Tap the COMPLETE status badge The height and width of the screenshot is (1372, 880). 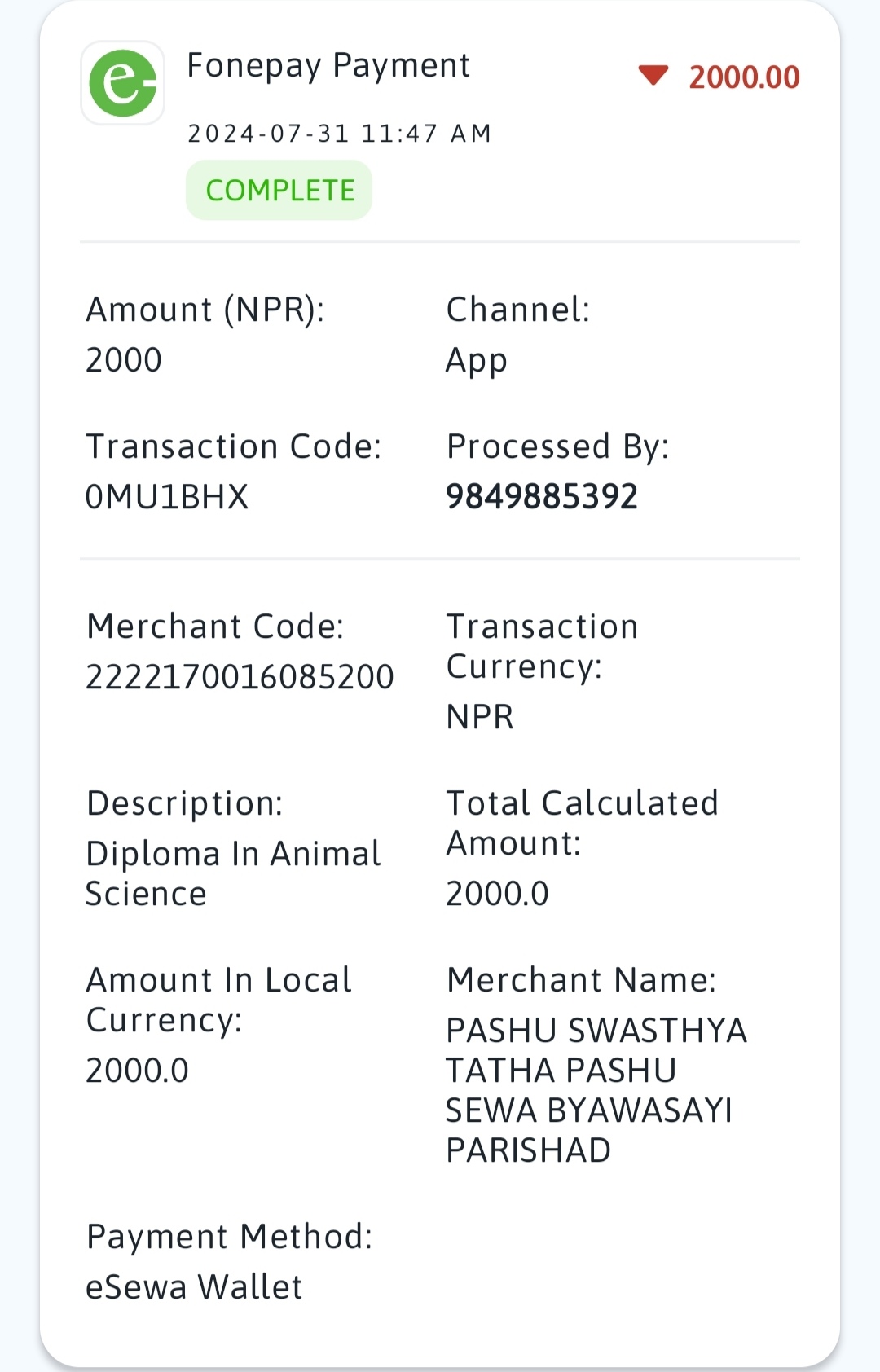click(x=279, y=190)
